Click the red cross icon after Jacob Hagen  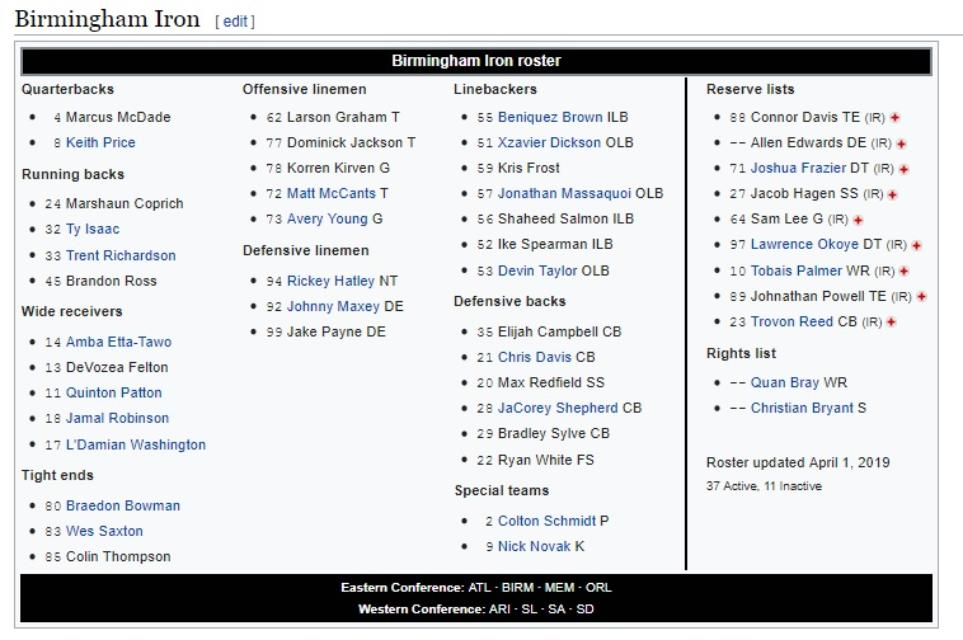[892, 195]
